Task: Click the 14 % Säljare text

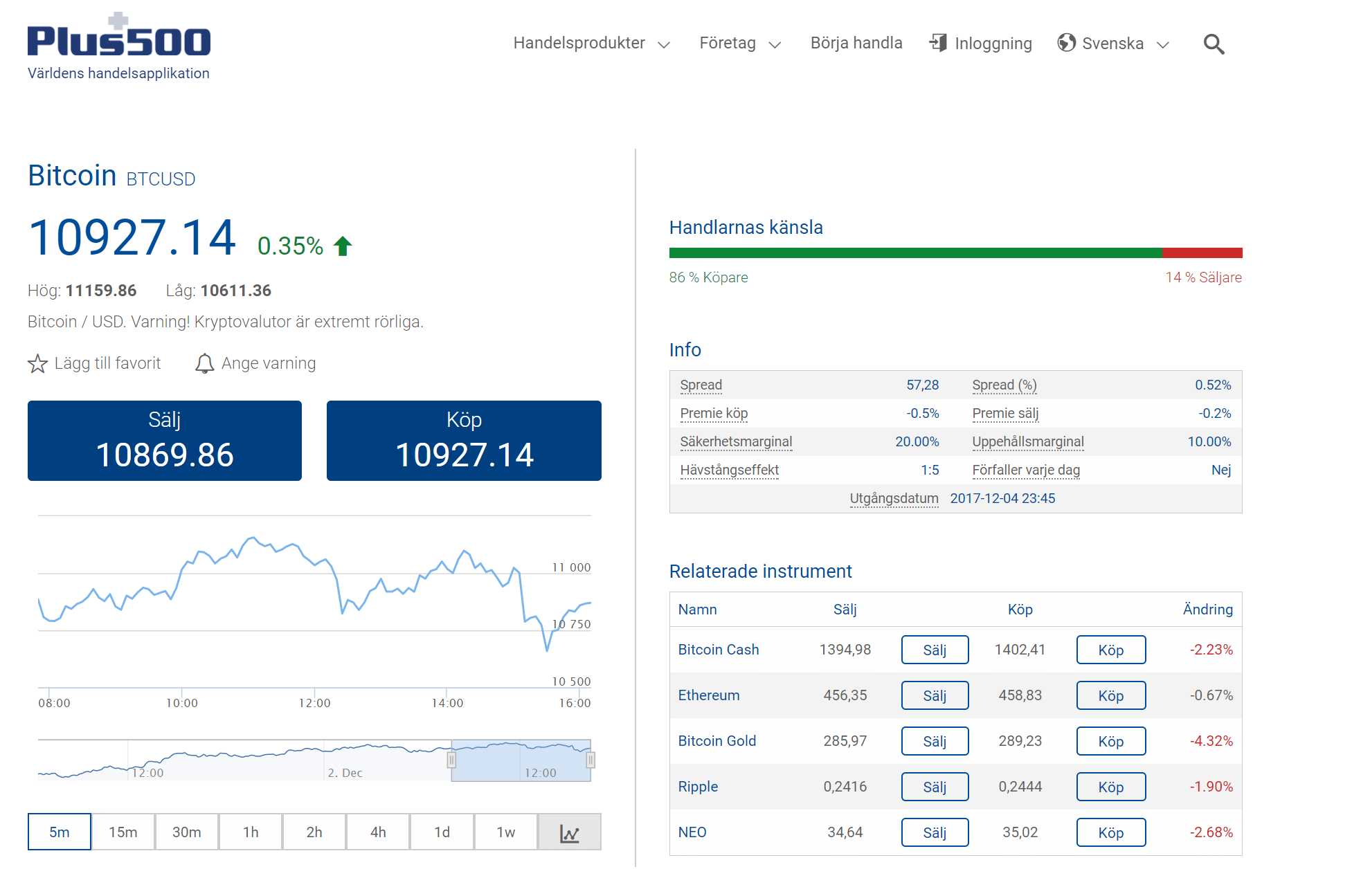Action: point(1203,277)
